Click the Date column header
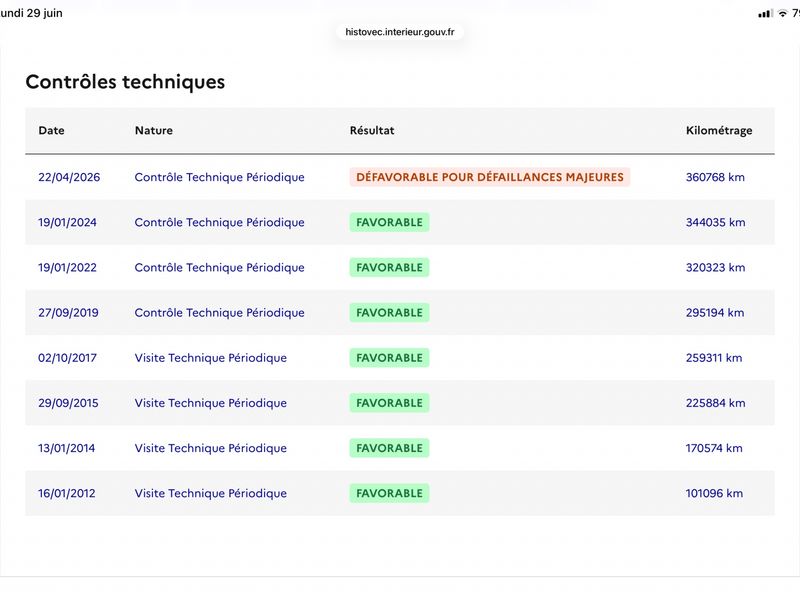 (52, 131)
